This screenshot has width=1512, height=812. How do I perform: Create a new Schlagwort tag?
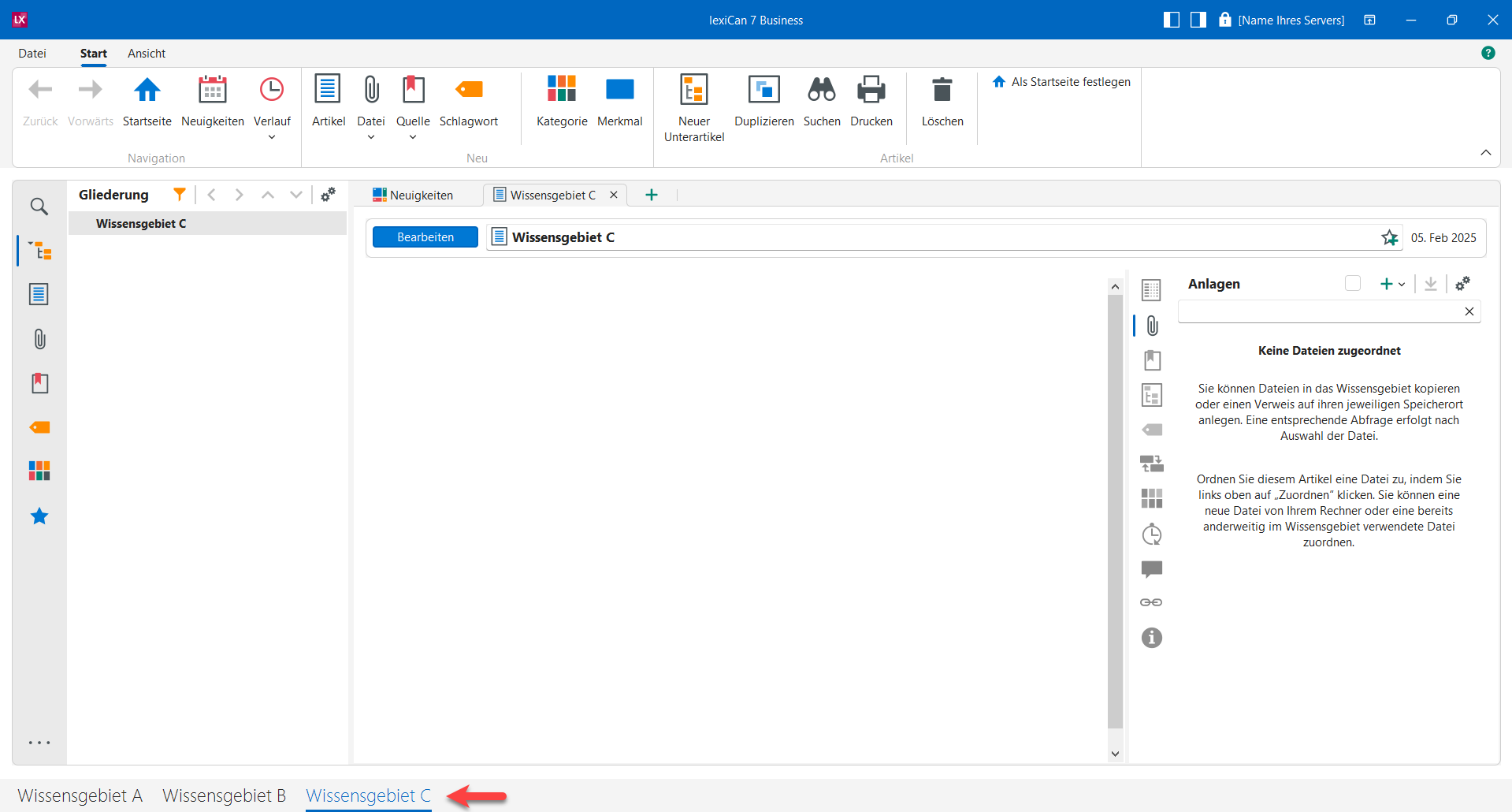[x=468, y=91]
